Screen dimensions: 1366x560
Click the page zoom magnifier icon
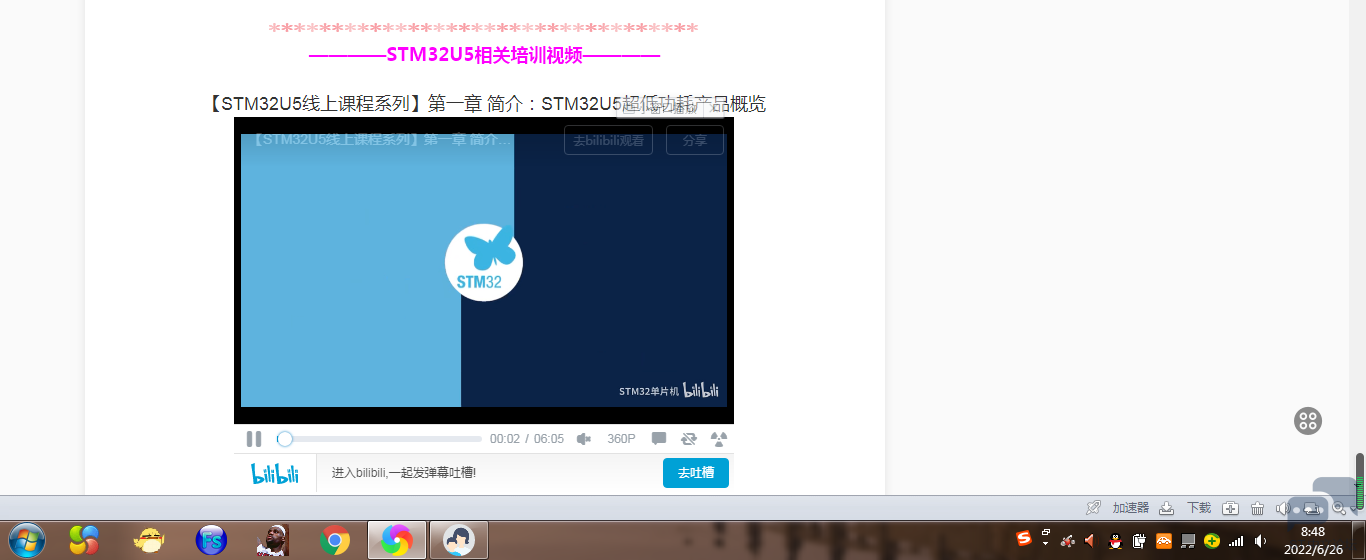1340,508
